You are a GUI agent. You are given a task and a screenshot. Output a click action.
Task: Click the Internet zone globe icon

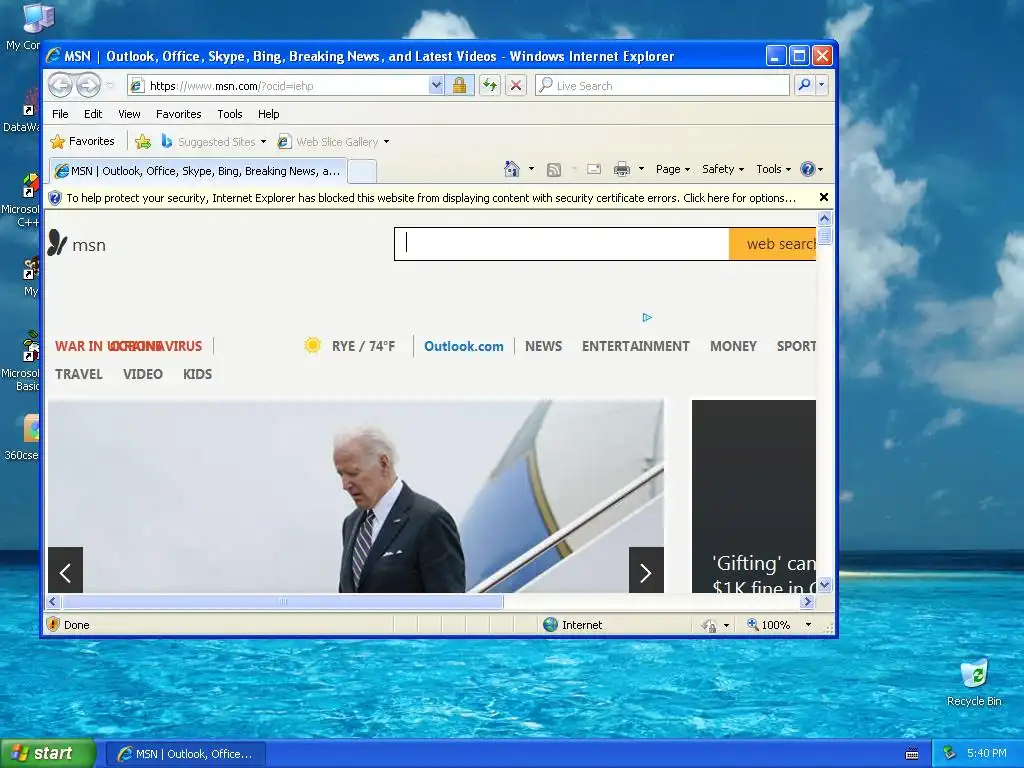click(x=551, y=624)
